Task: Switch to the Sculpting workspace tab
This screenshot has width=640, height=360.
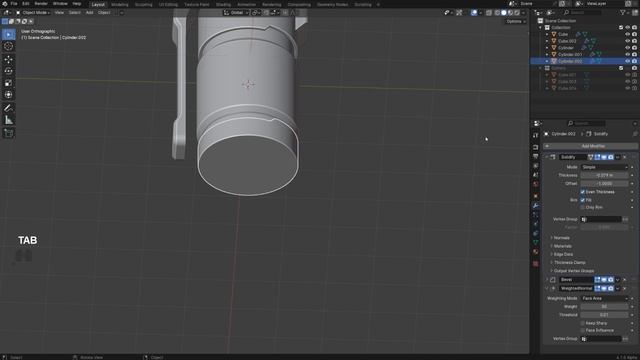Action: [x=143, y=4]
